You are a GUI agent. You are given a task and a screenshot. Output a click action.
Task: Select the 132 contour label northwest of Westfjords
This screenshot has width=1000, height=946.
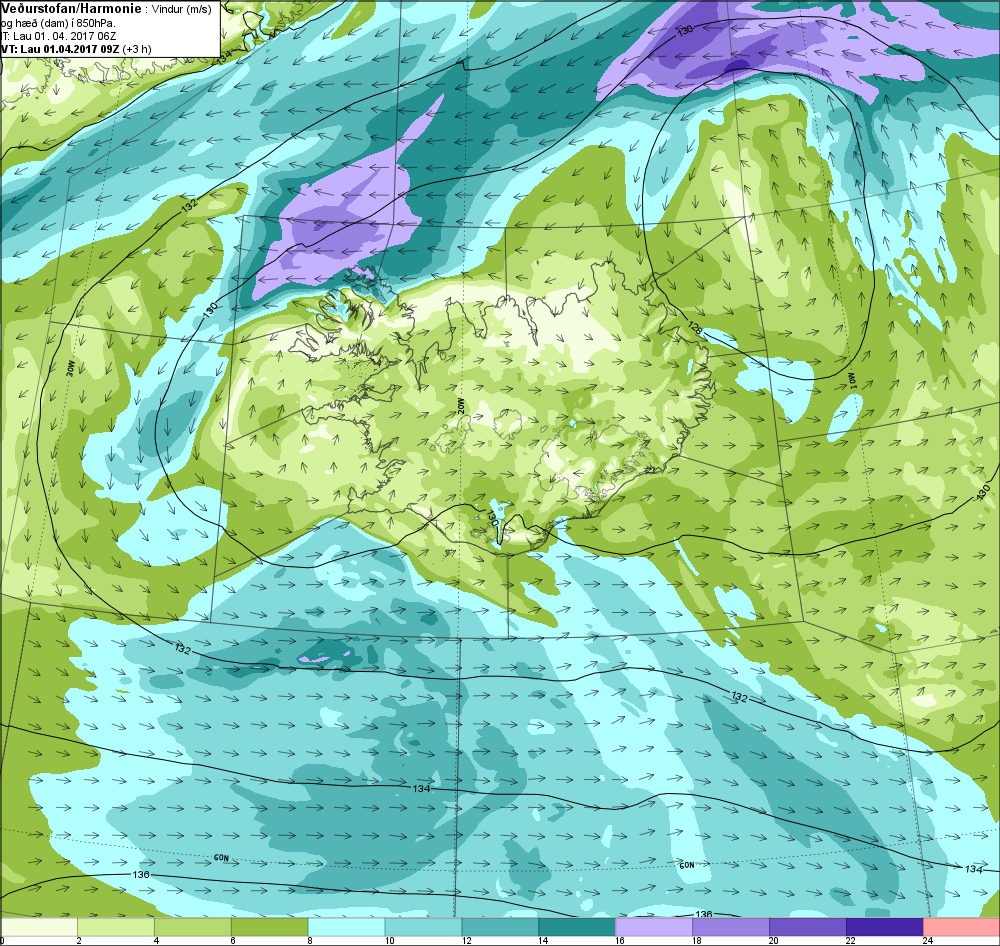point(189,205)
